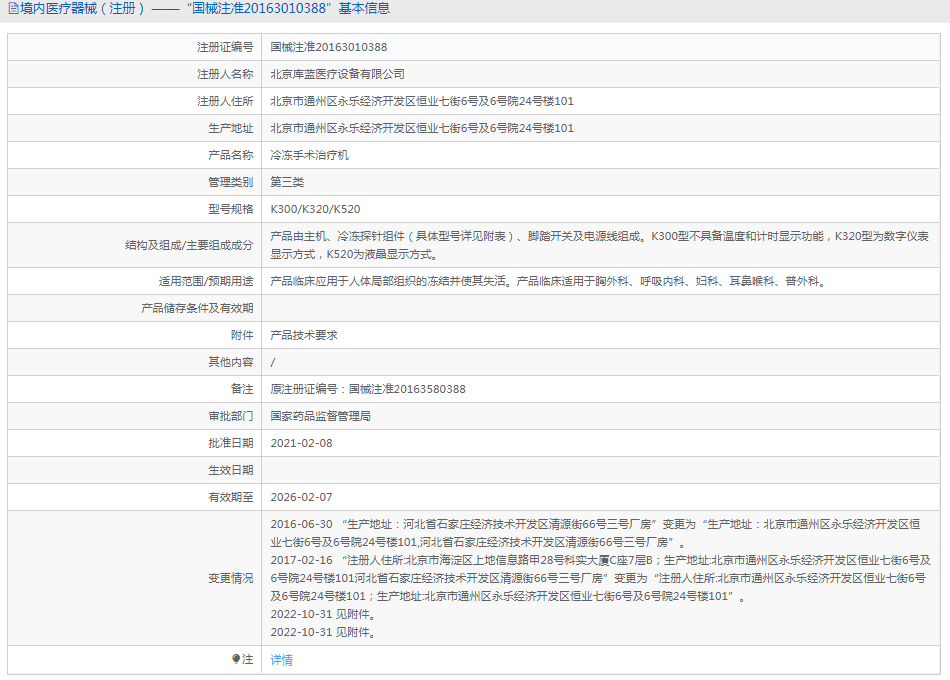Click the 结构及组成/主要组成成分 row label
Image resolution: width=950 pixels, height=680 pixels.
[189, 245]
